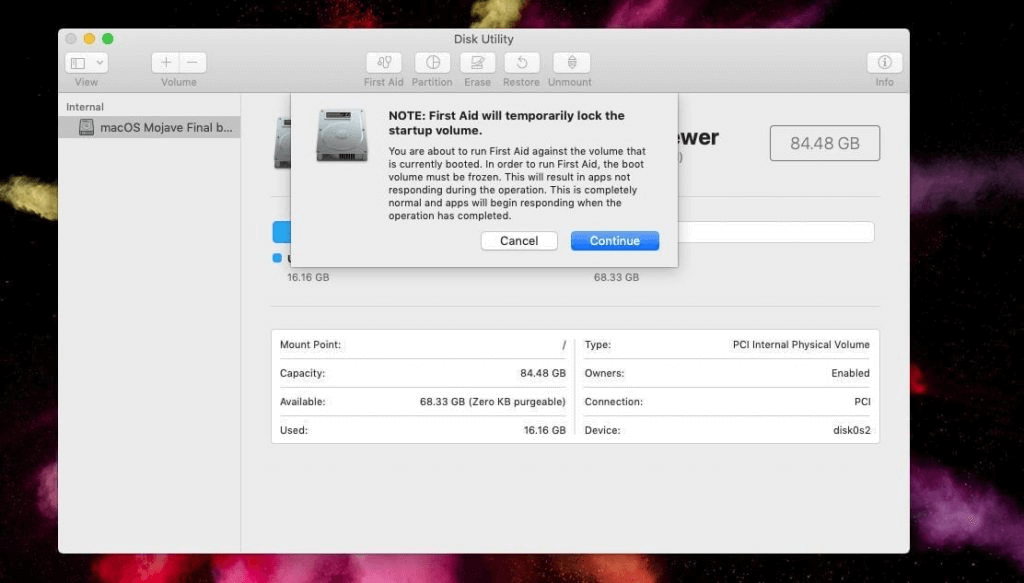Screen dimensions: 1024x583
Task: Click the blue used-space bar segment
Action: (281, 232)
